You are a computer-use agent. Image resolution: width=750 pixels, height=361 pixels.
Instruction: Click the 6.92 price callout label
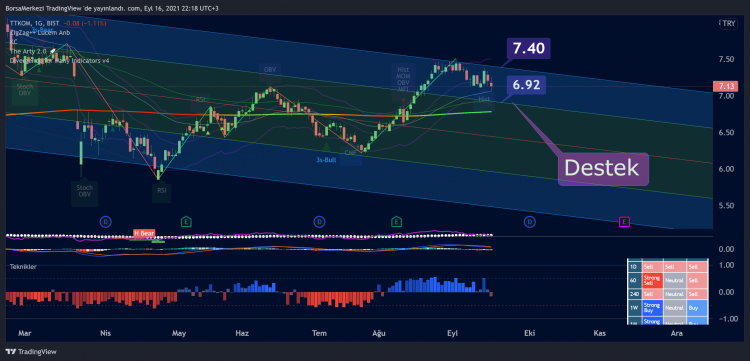point(526,85)
